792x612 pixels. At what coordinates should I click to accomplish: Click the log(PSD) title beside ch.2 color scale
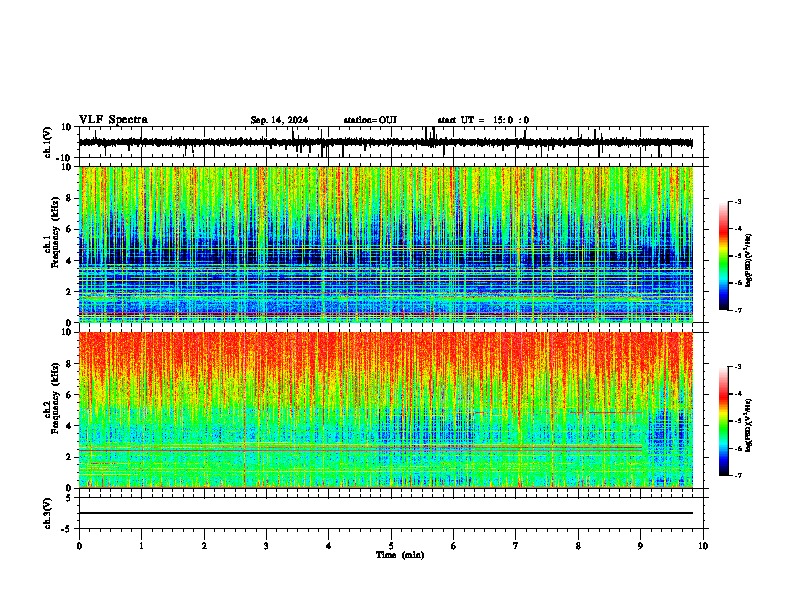point(749,425)
